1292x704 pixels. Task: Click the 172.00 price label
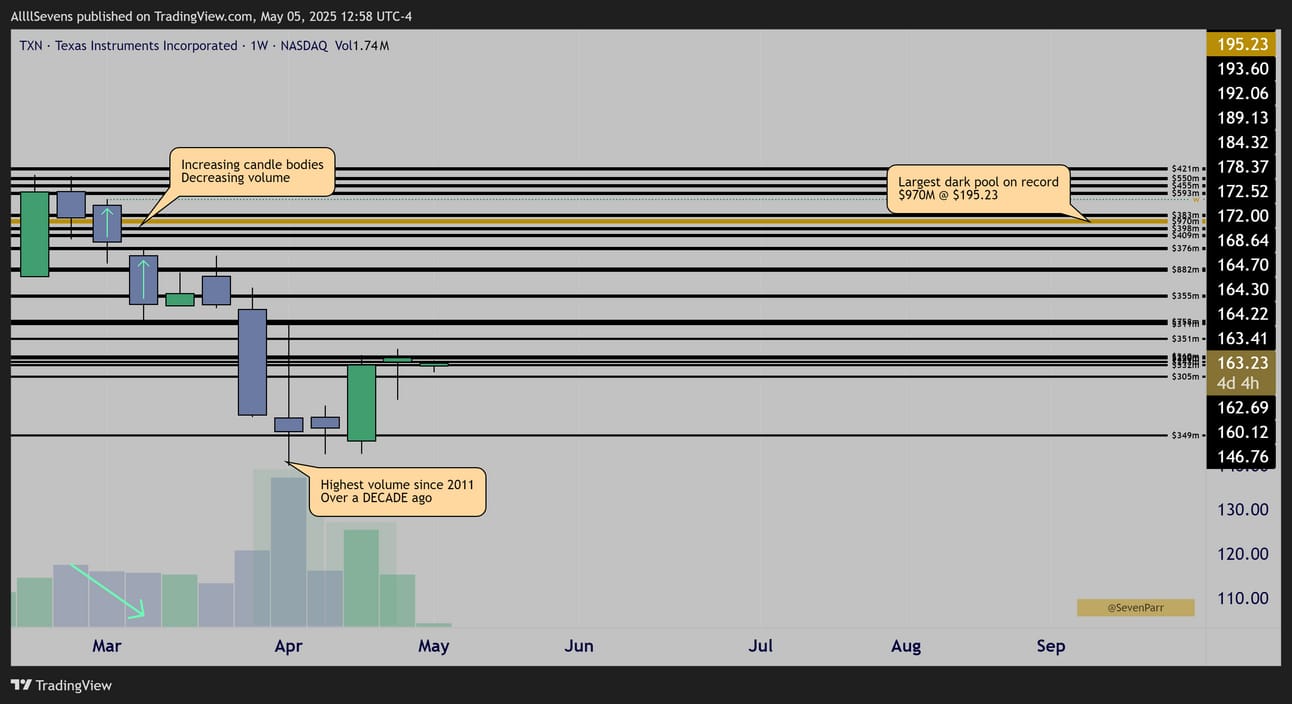[1243, 215]
